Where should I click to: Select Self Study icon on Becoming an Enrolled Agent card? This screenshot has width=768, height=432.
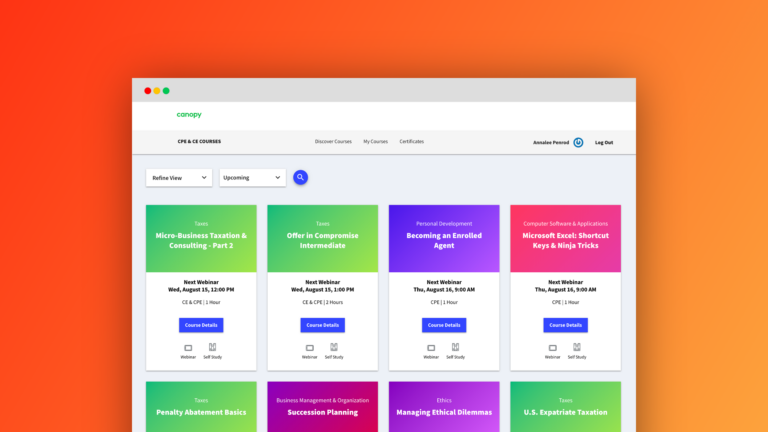tap(456, 347)
